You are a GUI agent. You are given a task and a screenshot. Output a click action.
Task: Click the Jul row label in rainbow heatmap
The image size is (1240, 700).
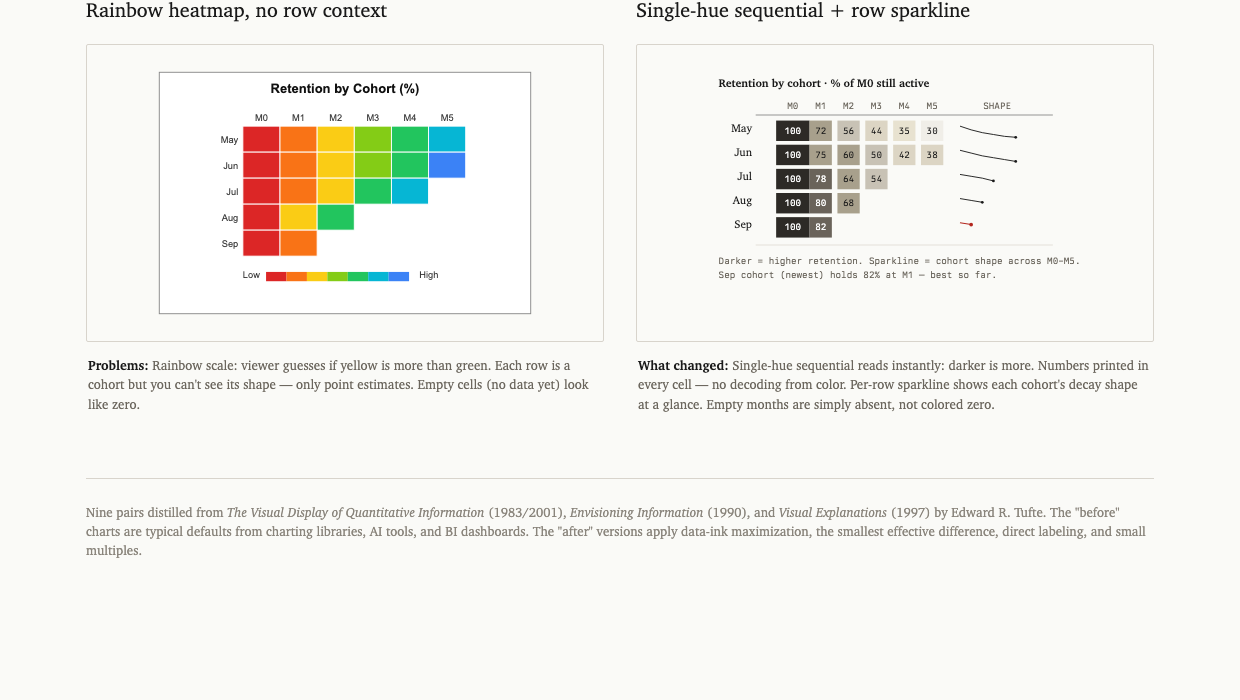232,191
